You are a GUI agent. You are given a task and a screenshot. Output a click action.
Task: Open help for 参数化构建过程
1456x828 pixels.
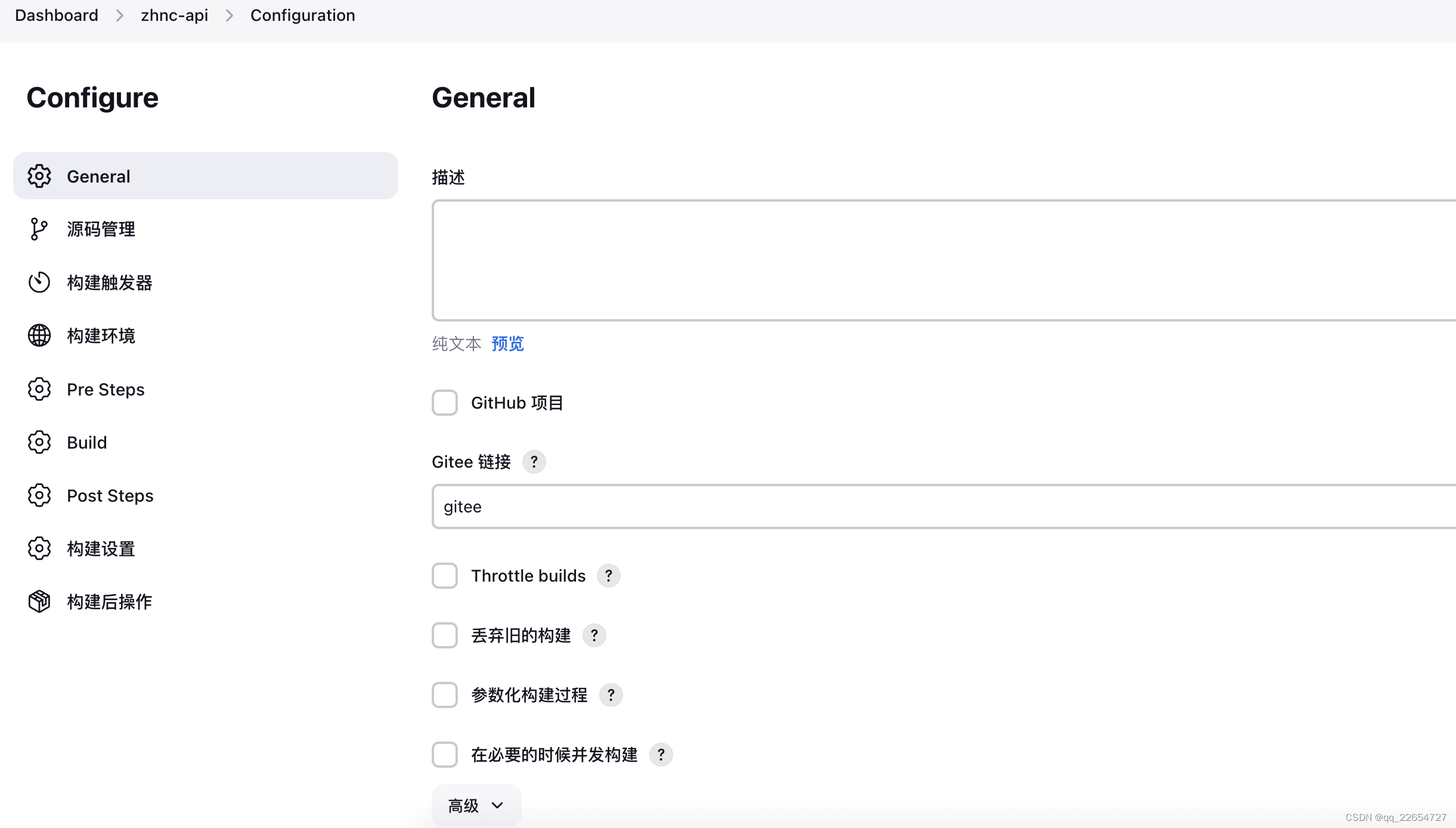(x=611, y=695)
